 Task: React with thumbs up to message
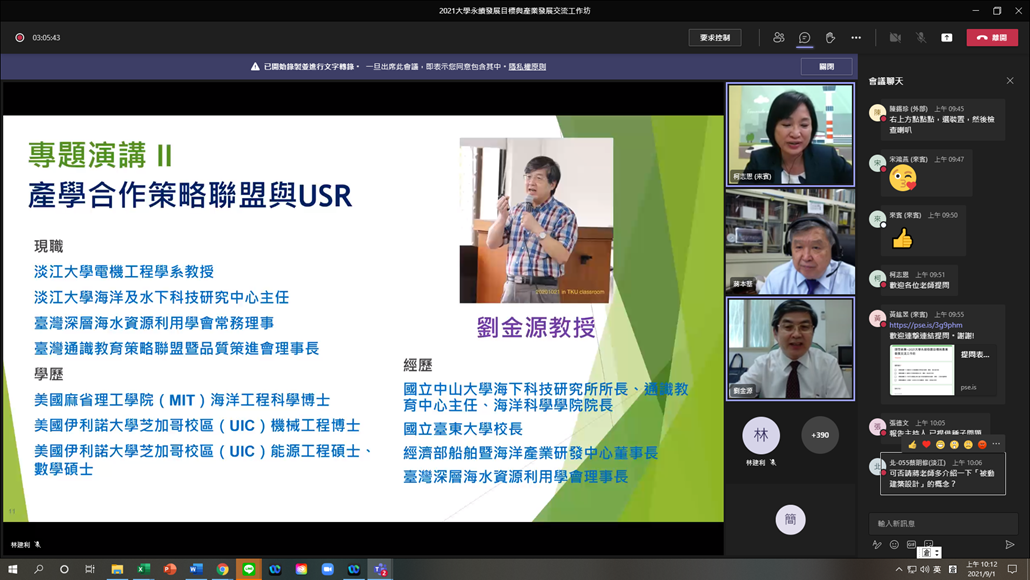[912, 445]
